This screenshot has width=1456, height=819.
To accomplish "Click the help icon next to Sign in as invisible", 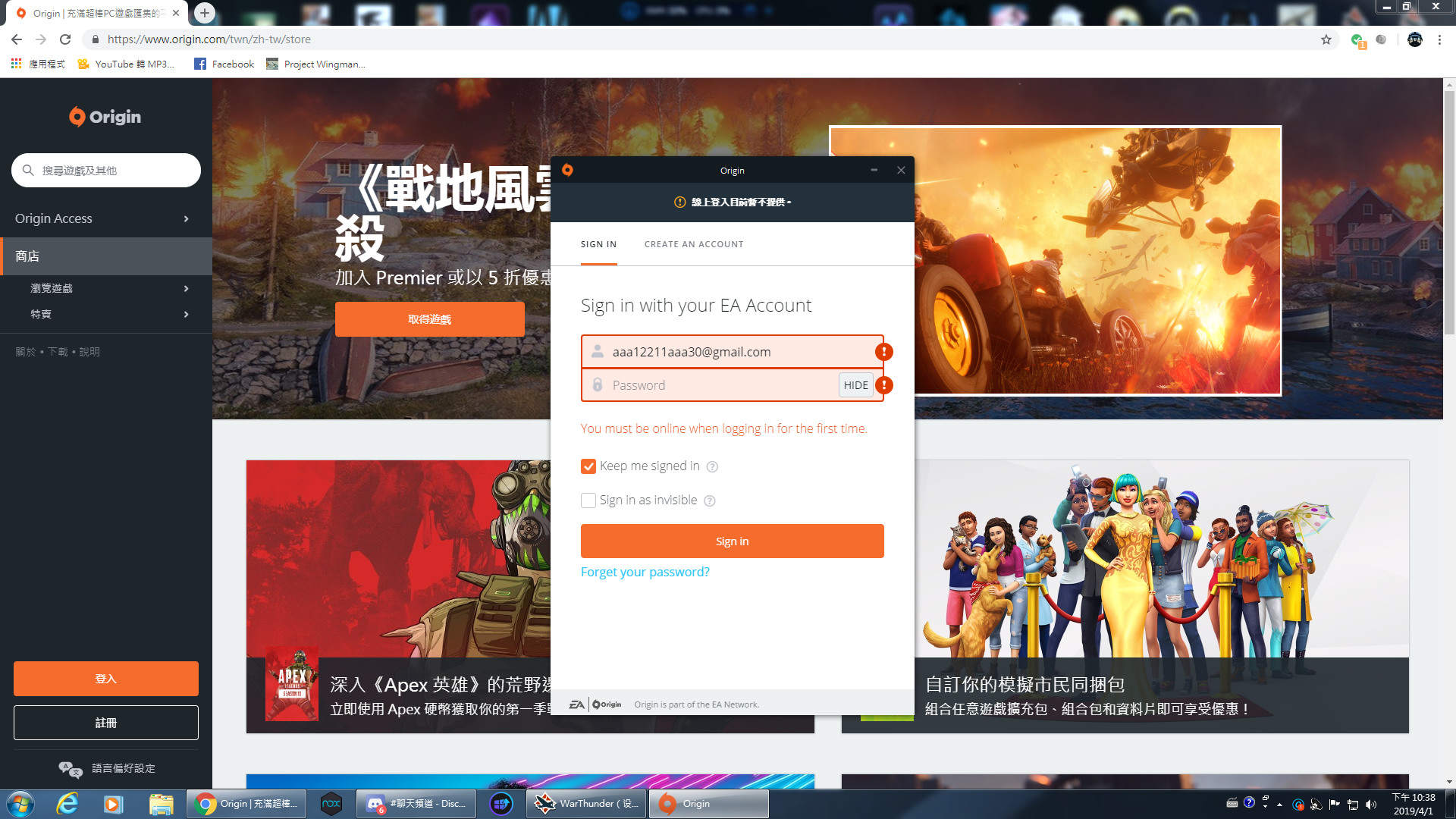I will pyautogui.click(x=709, y=500).
